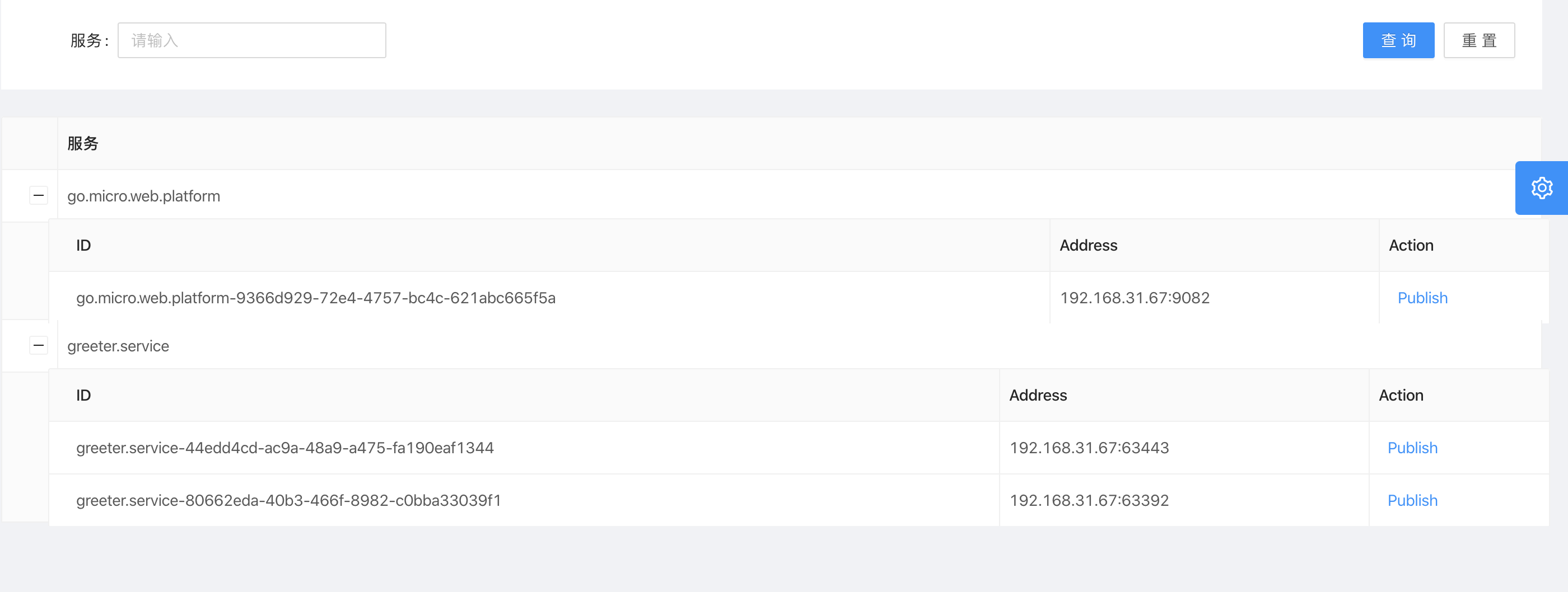Click the Address column header under greeter.service
Image resolution: width=1568 pixels, height=592 pixels.
click(x=1038, y=395)
